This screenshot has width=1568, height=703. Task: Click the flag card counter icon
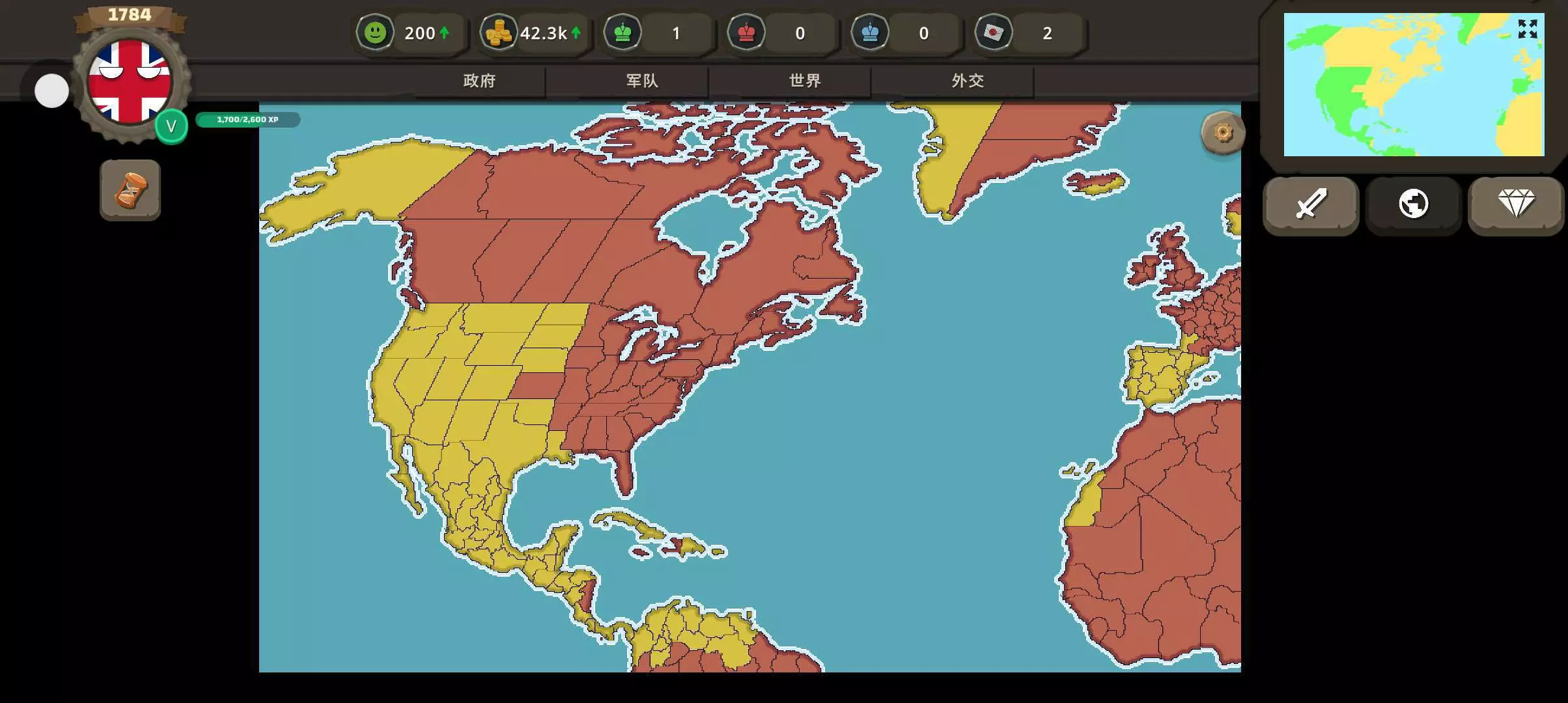(x=994, y=33)
